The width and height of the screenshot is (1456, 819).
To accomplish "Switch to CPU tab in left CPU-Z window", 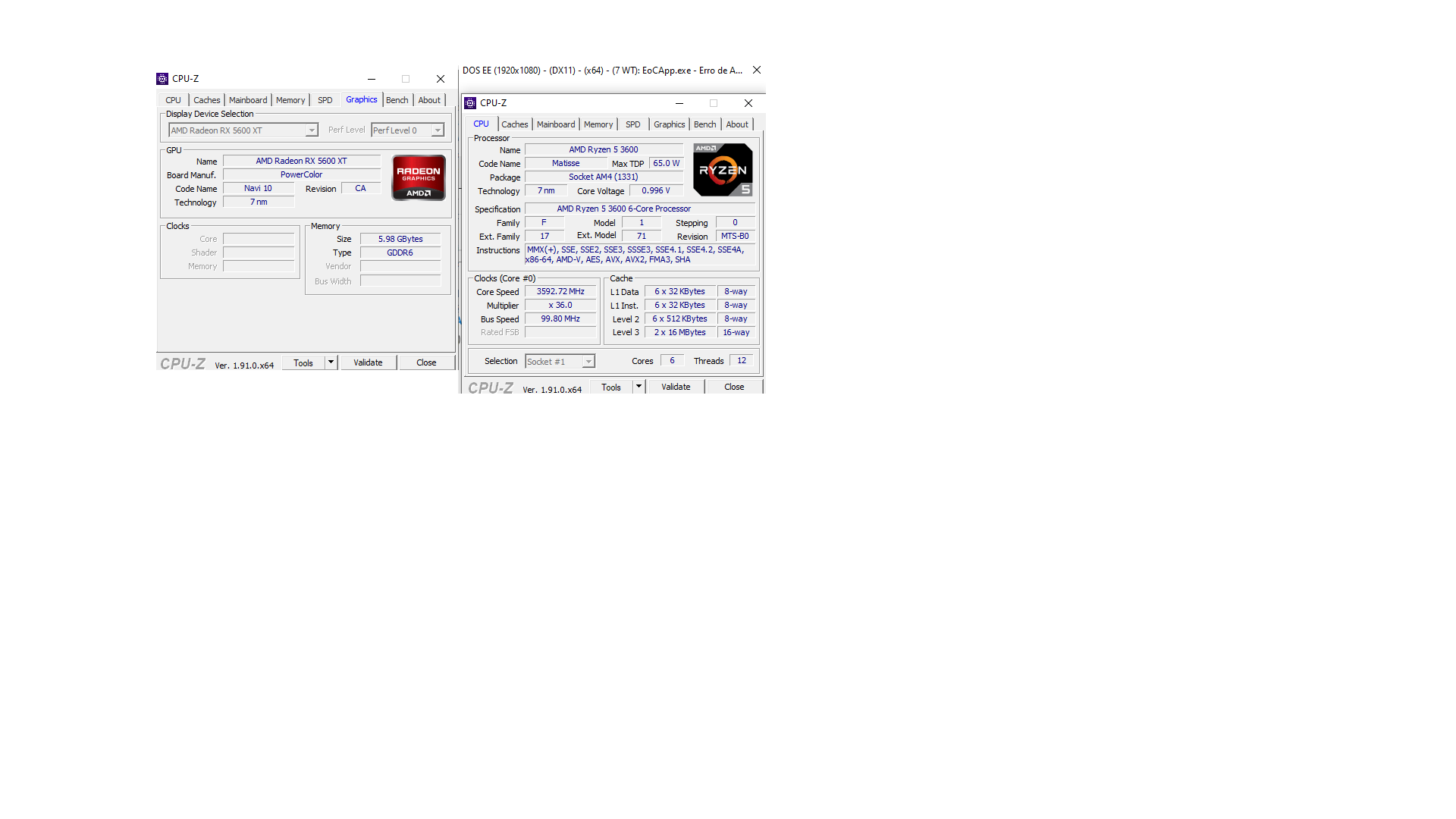I will [174, 100].
